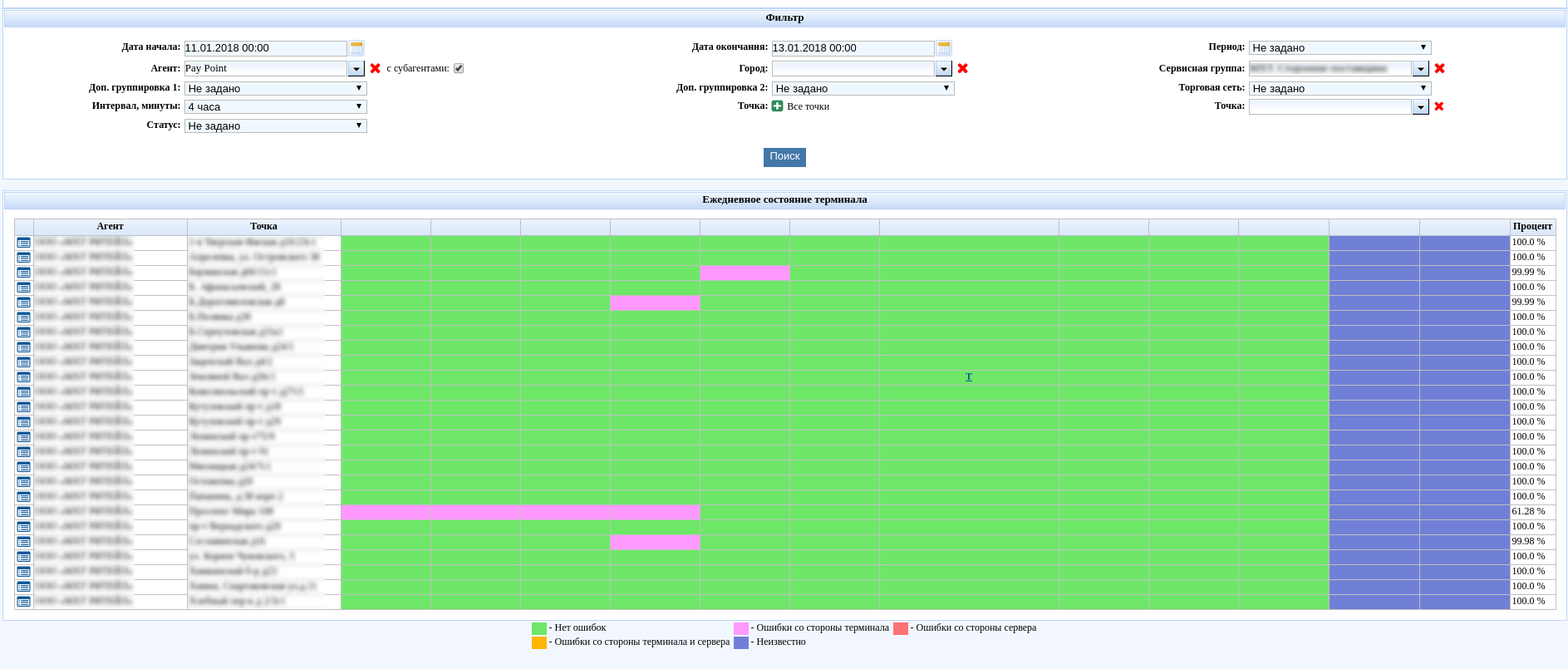Open the calendar for Дата начала

[x=356, y=48]
